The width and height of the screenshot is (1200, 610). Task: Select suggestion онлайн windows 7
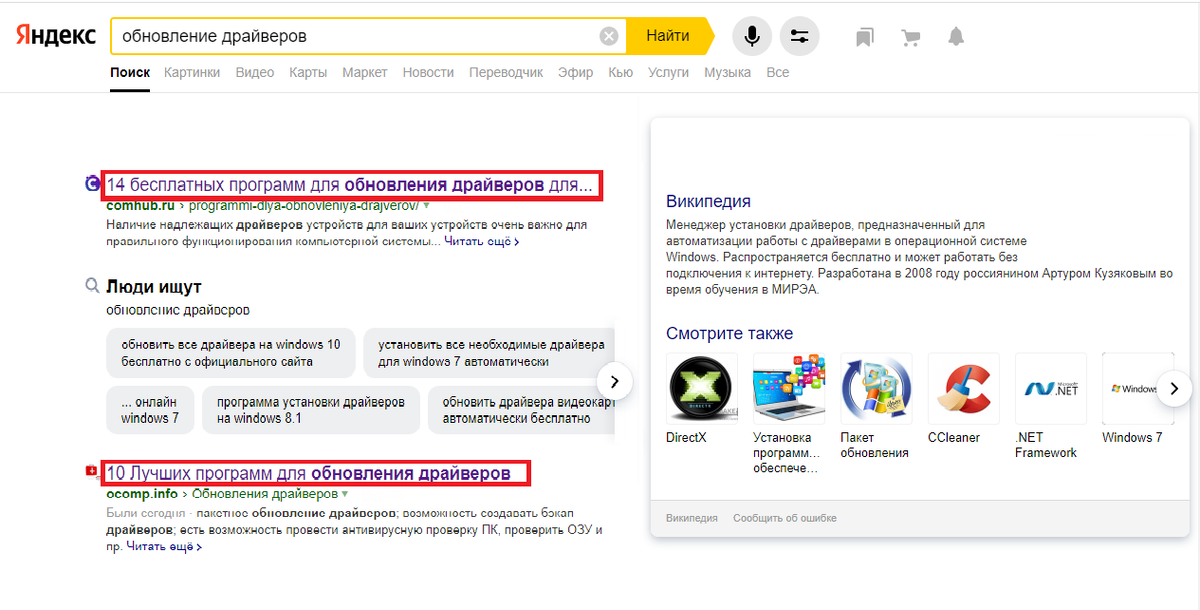[x=150, y=410]
